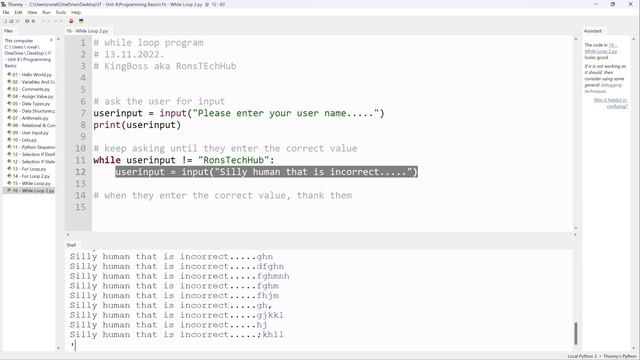The height and width of the screenshot is (360, 640).
Task: Select the Files panel tab
Action: coord(9,31)
